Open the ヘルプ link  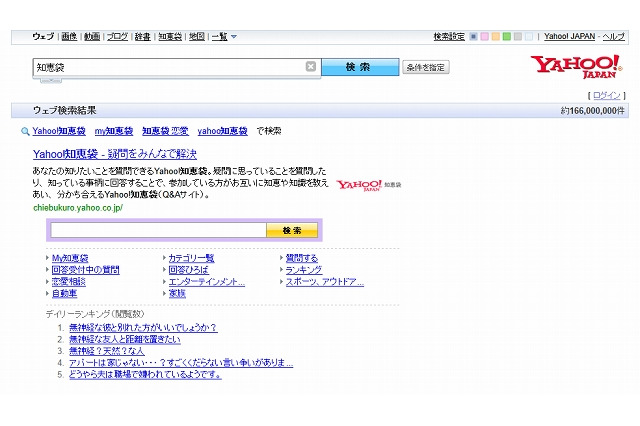[613, 36]
